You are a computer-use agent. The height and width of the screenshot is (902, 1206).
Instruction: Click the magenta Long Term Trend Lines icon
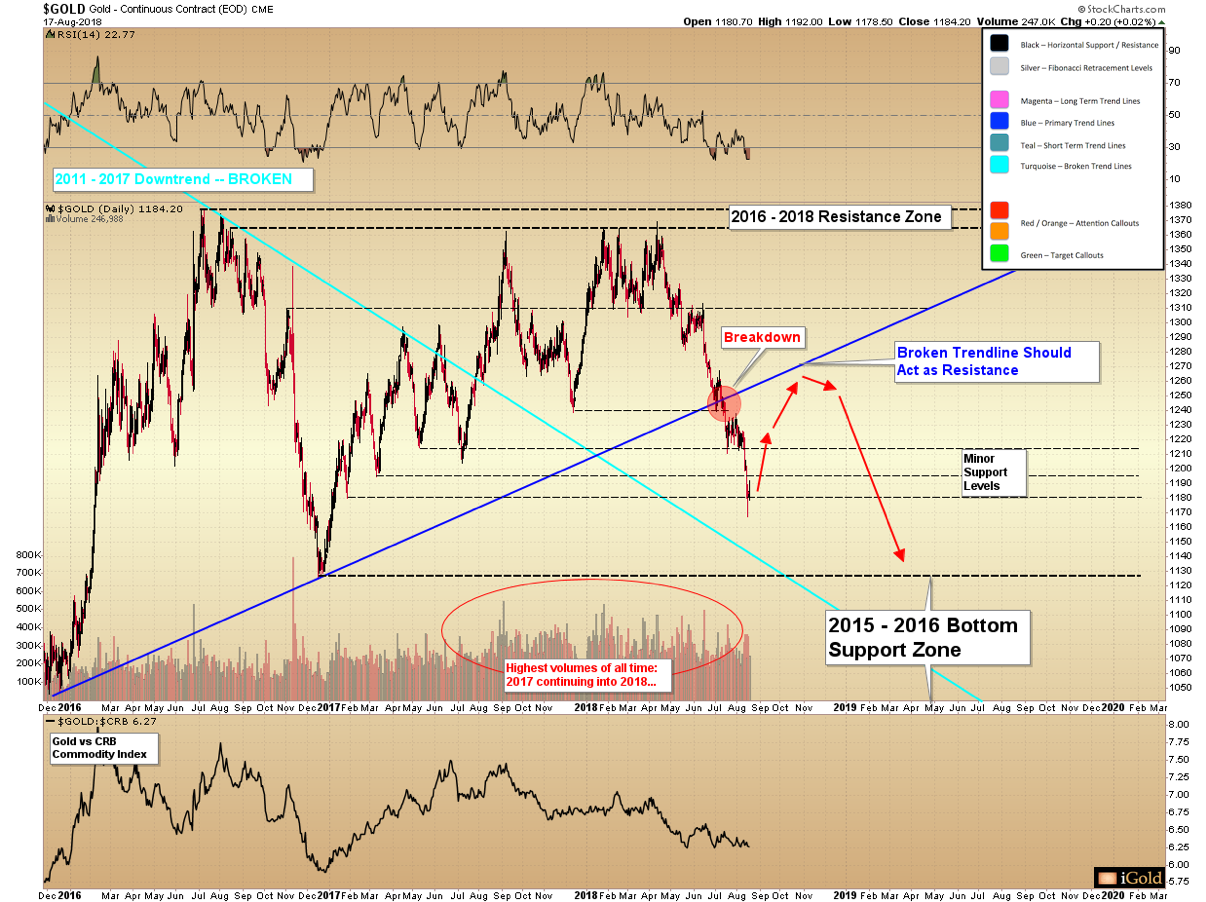999,100
